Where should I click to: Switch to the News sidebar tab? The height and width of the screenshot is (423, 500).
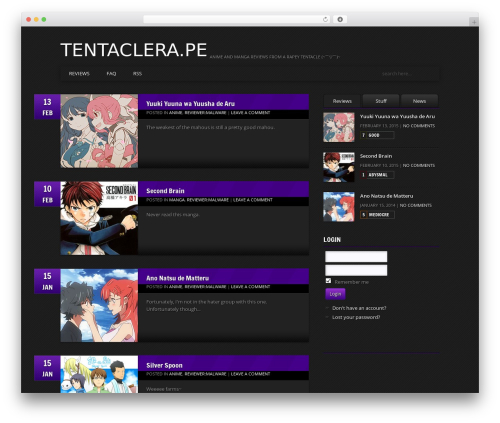419,101
